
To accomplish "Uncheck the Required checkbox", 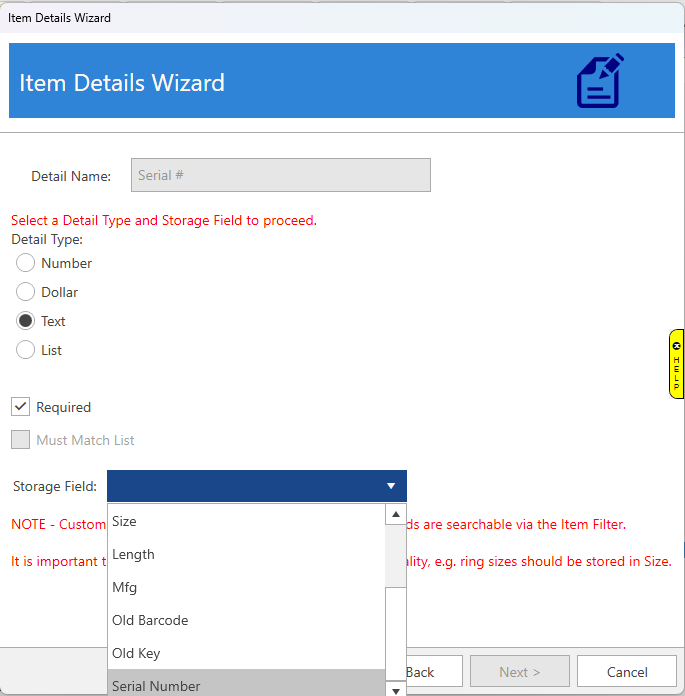I will 20,407.
